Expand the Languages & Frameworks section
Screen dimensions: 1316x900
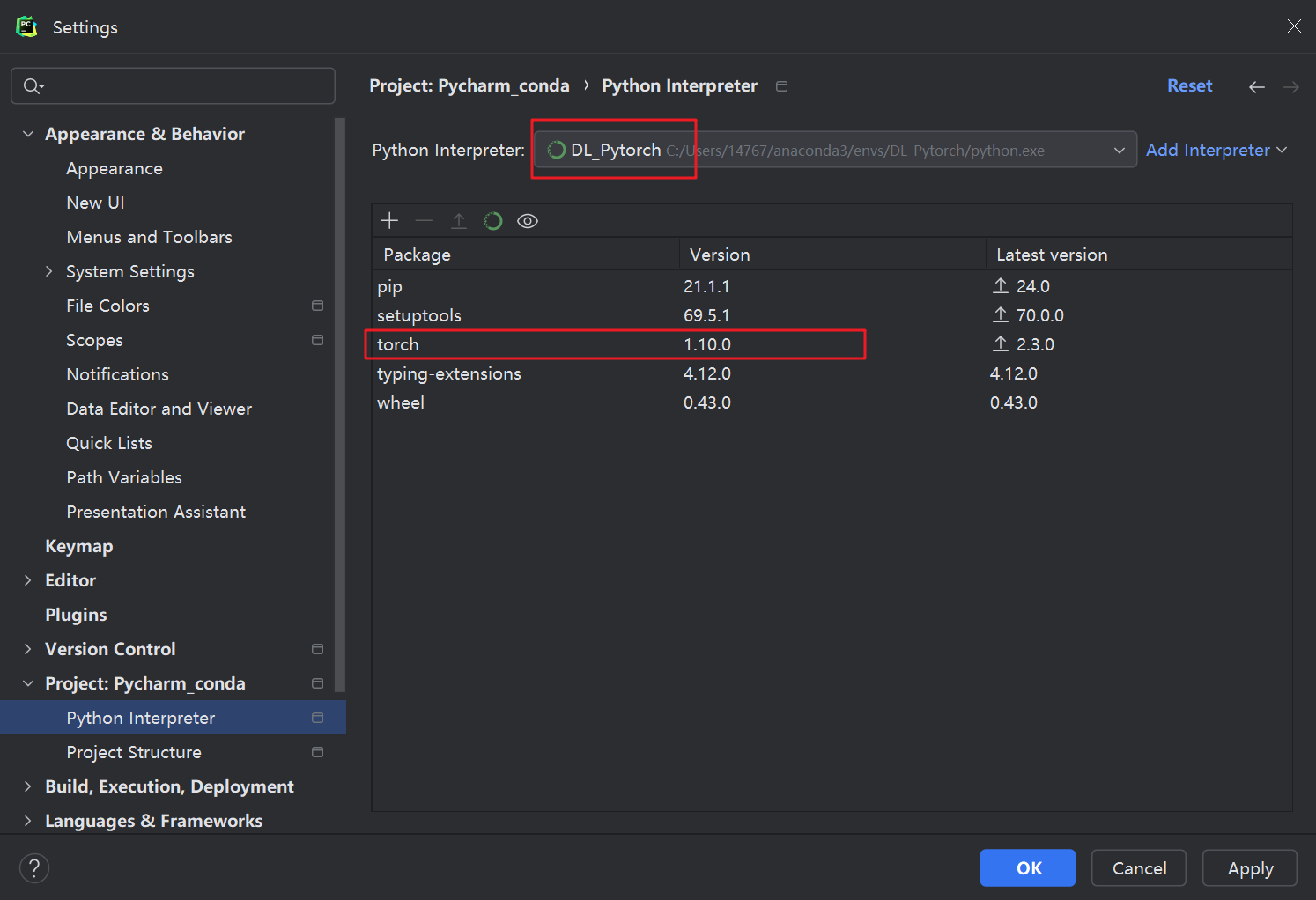pyautogui.click(x=28, y=821)
